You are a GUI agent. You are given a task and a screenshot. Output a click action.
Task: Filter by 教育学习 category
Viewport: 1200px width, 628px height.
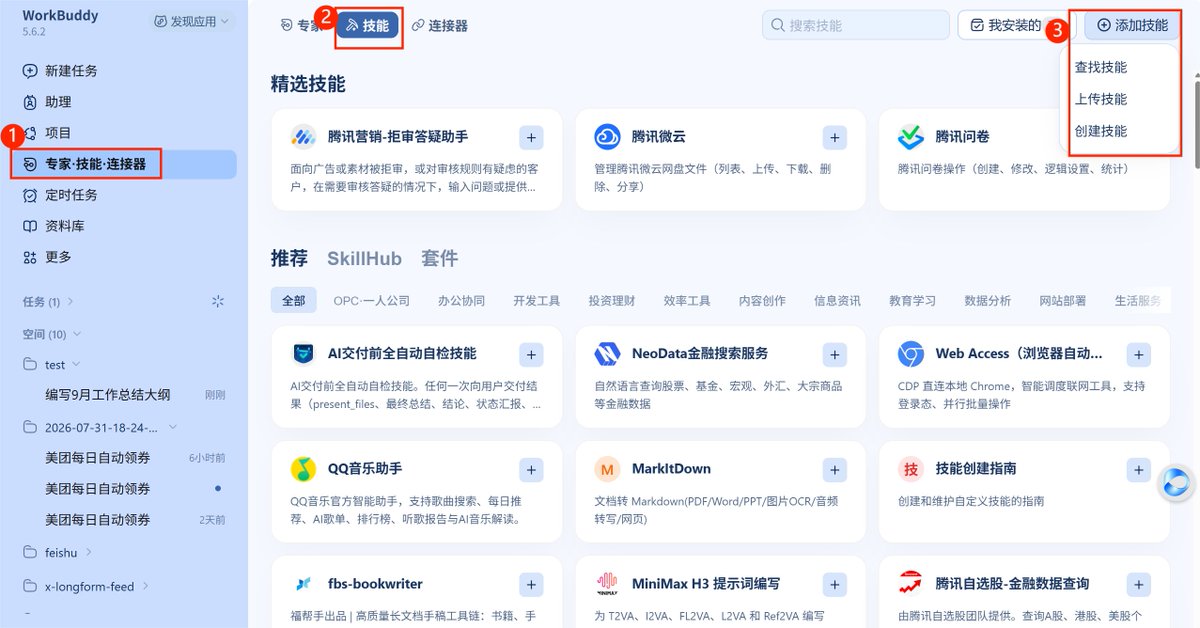click(x=912, y=300)
